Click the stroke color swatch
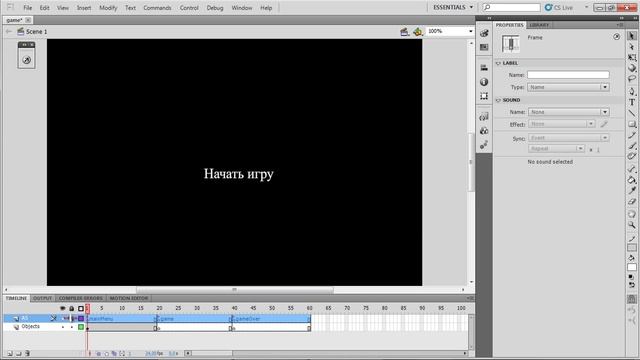The image size is (640, 360). click(x=631, y=248)
